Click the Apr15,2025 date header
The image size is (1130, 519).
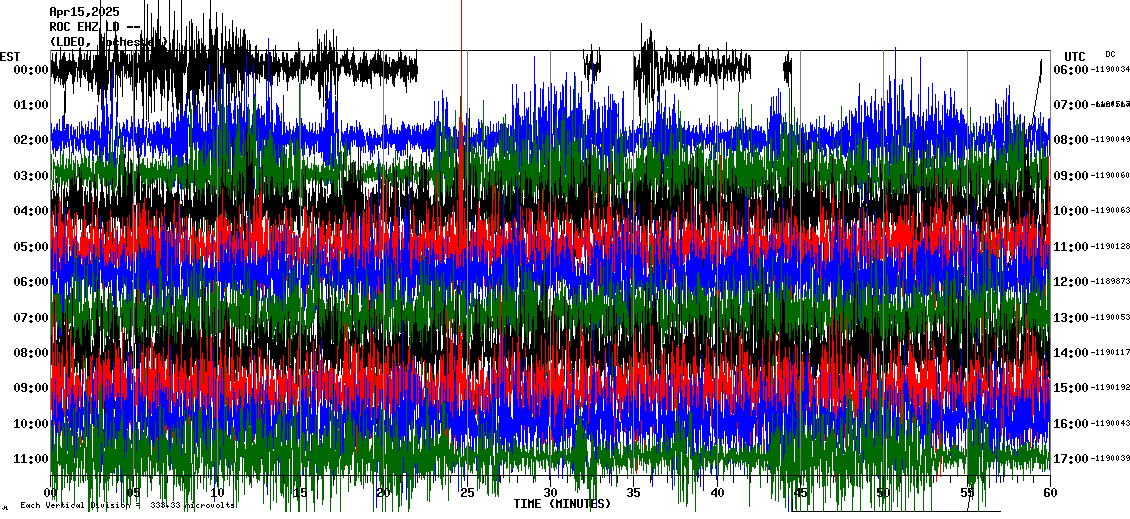pyautogui.click(x=84, y=12)
